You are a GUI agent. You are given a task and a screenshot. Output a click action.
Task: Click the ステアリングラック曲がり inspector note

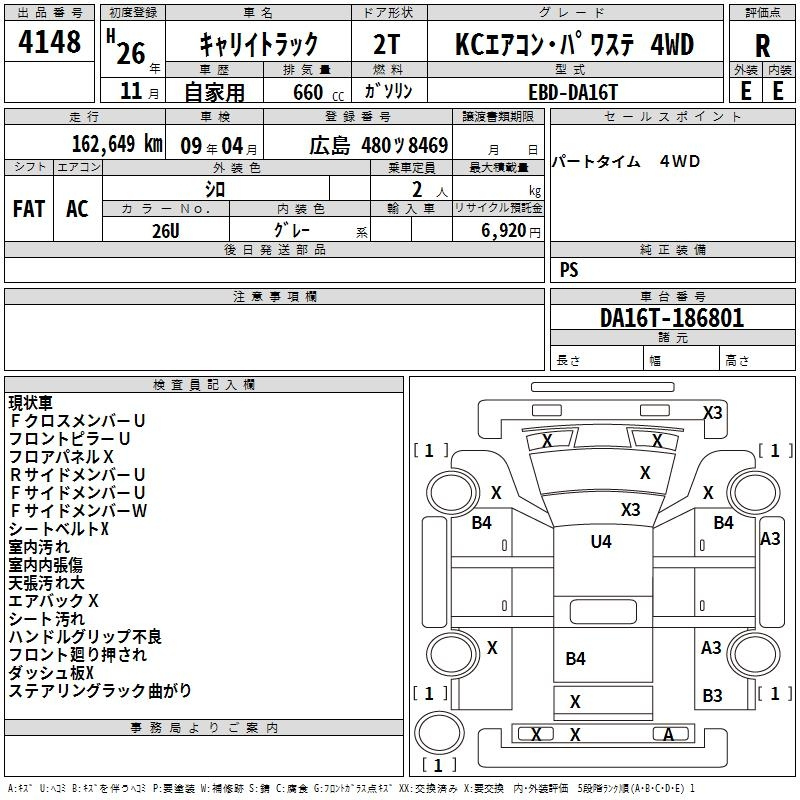[x=100, y=691]
